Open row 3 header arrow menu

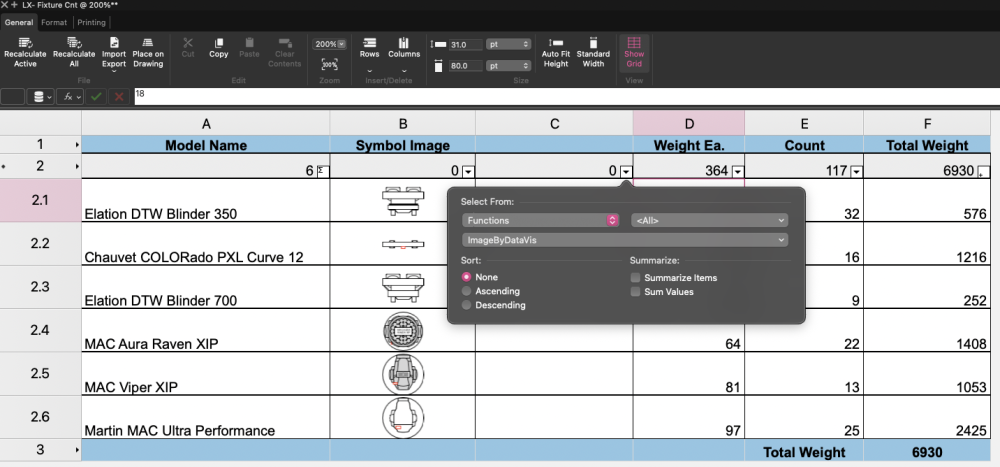point(78,450)
